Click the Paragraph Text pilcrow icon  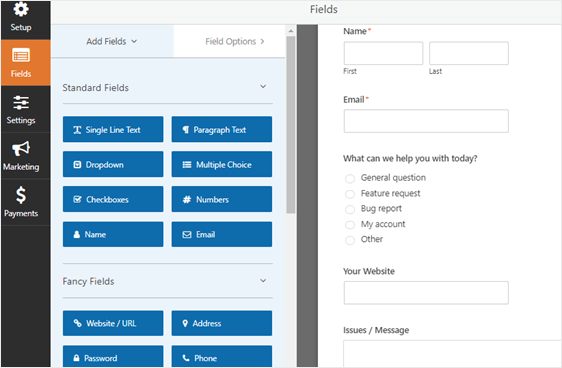pos(186,130)
